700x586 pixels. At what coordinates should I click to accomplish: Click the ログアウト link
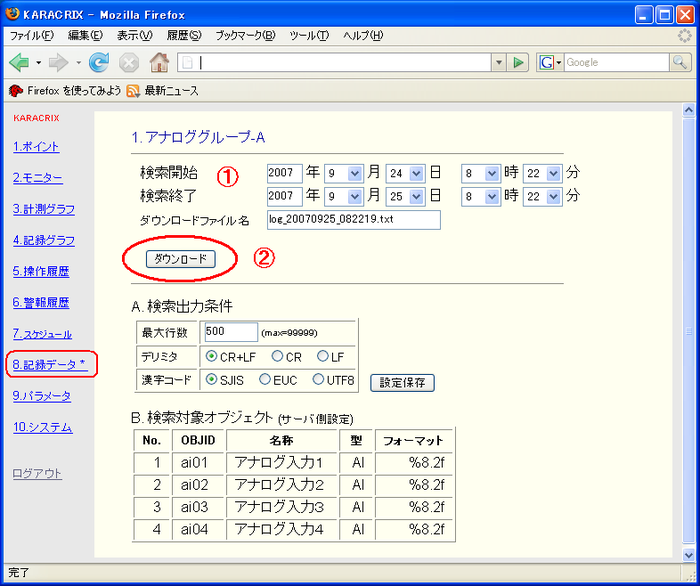pos(37,474)
